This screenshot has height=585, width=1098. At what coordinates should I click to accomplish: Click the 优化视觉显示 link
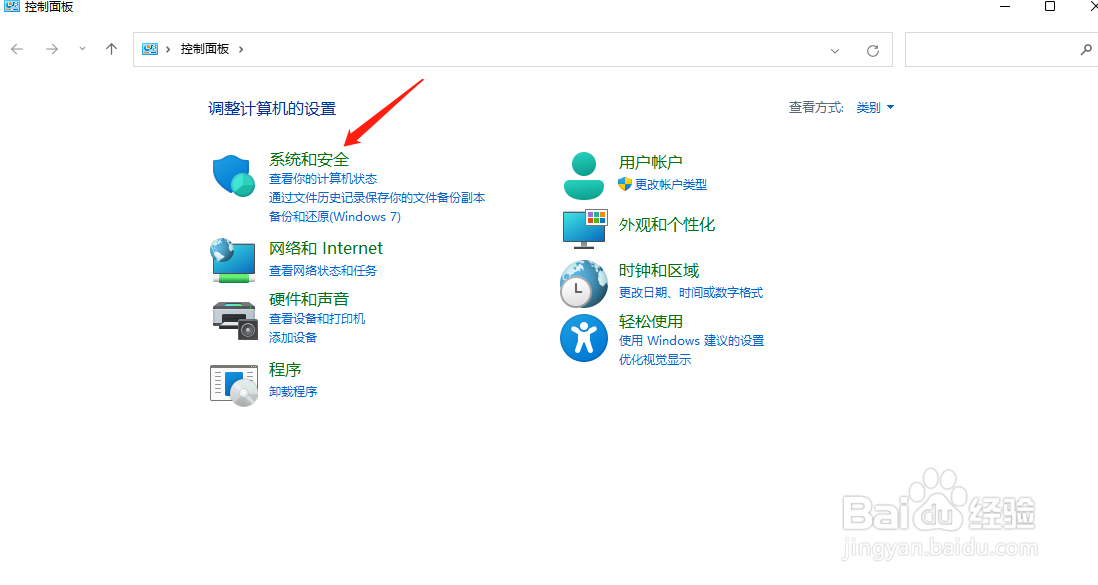tap(655, 360)
